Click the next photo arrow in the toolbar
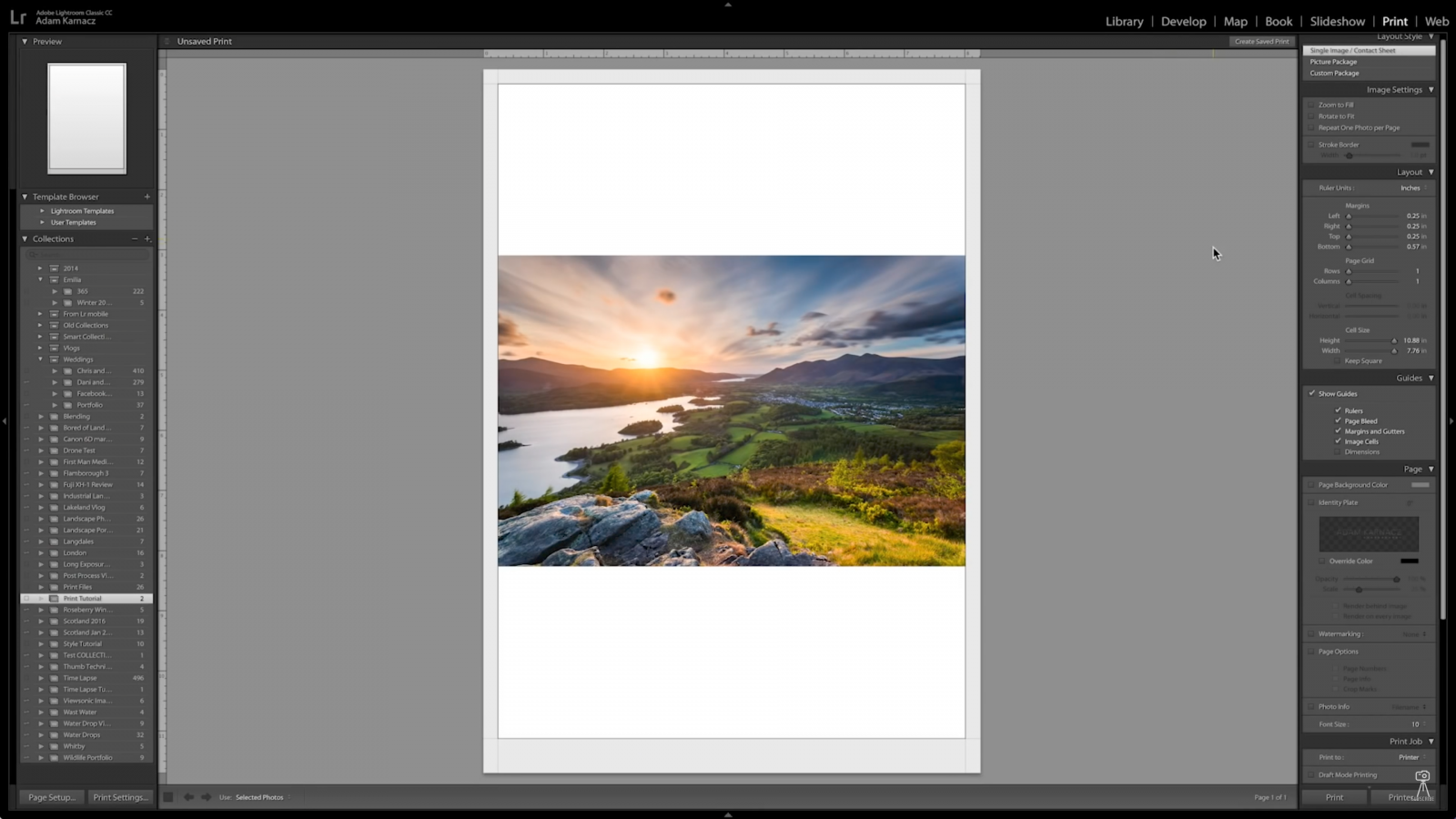This screenshot has height=819, width=1456. point(204,796)
